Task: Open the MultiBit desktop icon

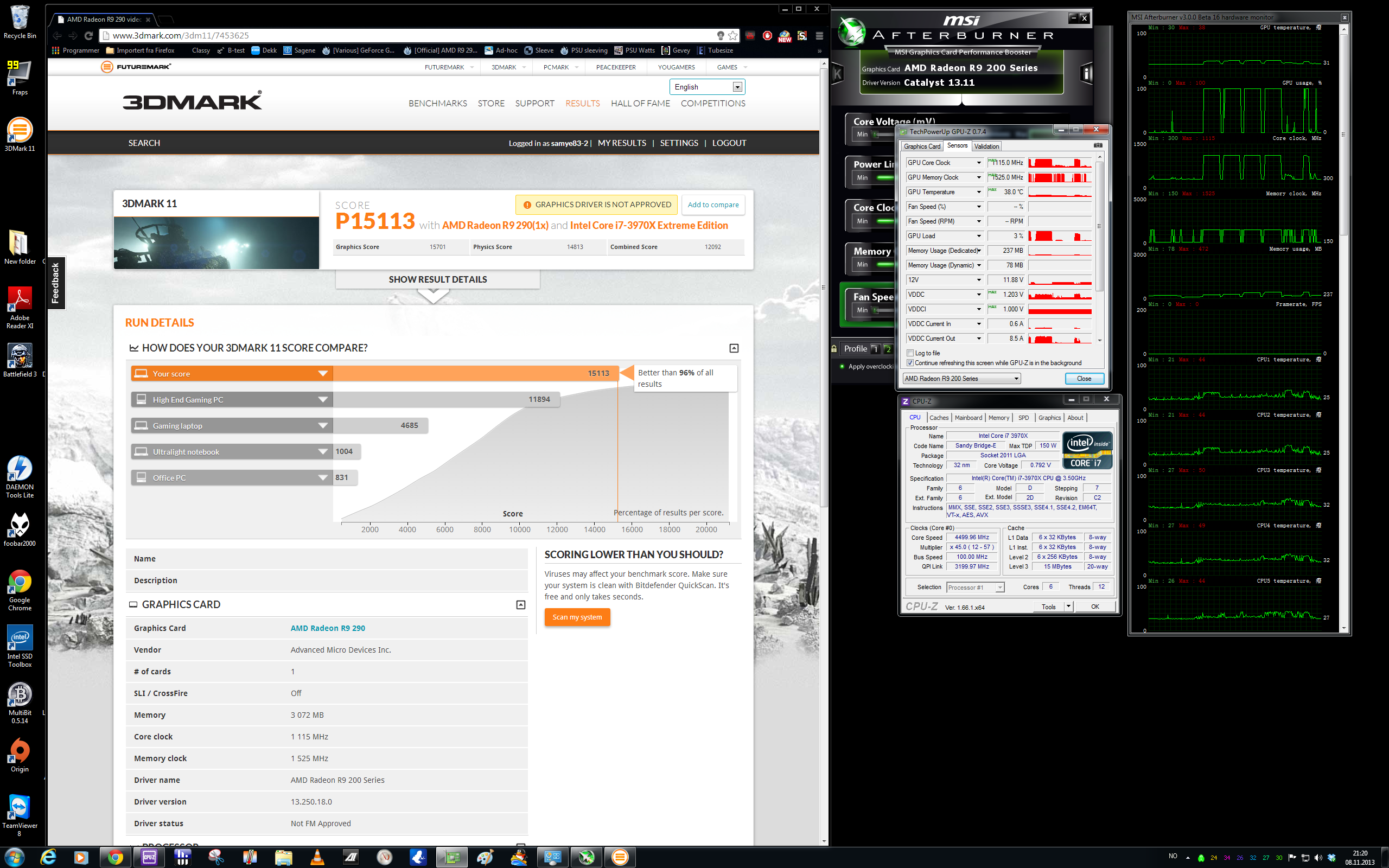Action: coord(20,703)
